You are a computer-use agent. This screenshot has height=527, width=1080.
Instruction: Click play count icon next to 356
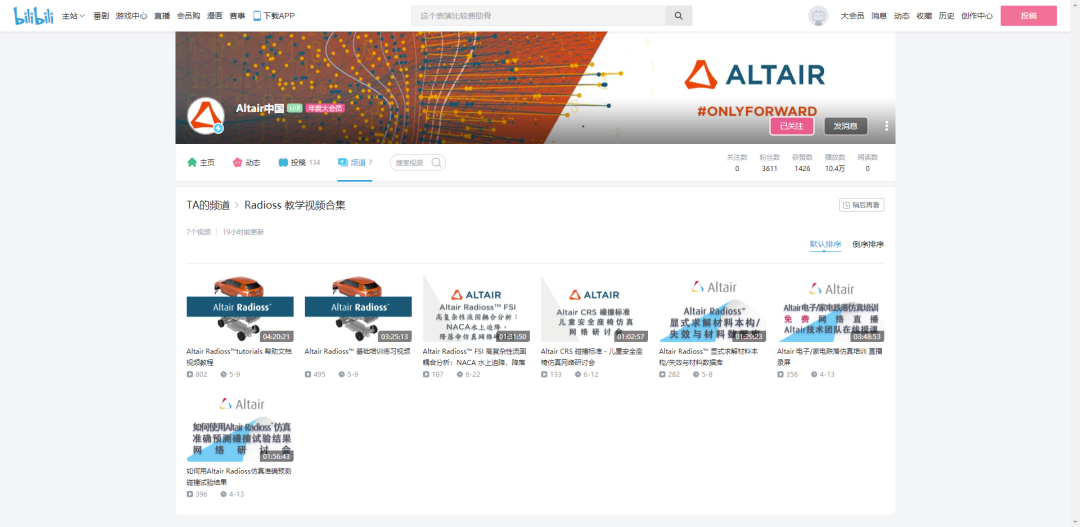(780, 375)
